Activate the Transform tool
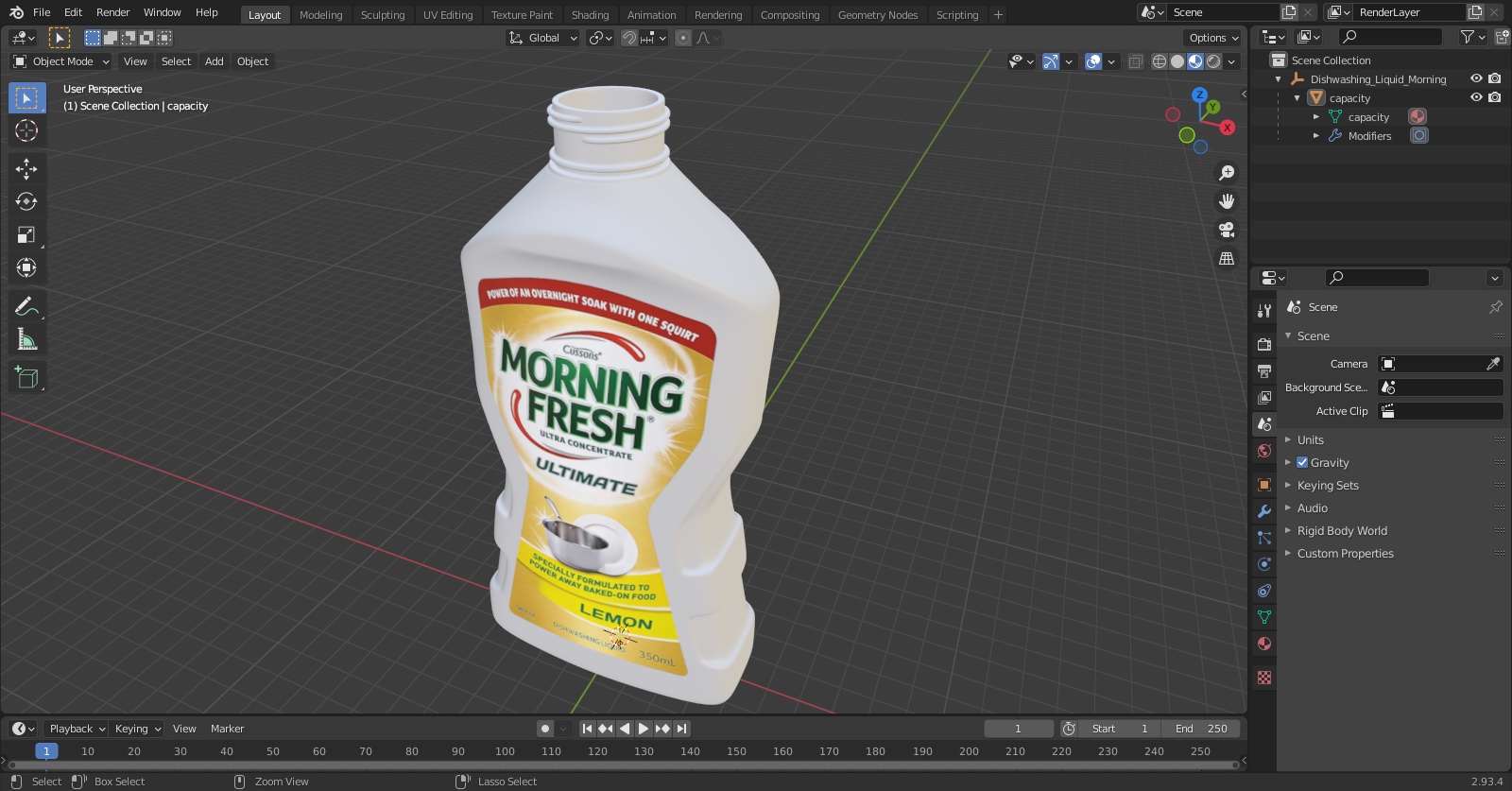Screen dimensions: 1512x791 tap(26, 268)
